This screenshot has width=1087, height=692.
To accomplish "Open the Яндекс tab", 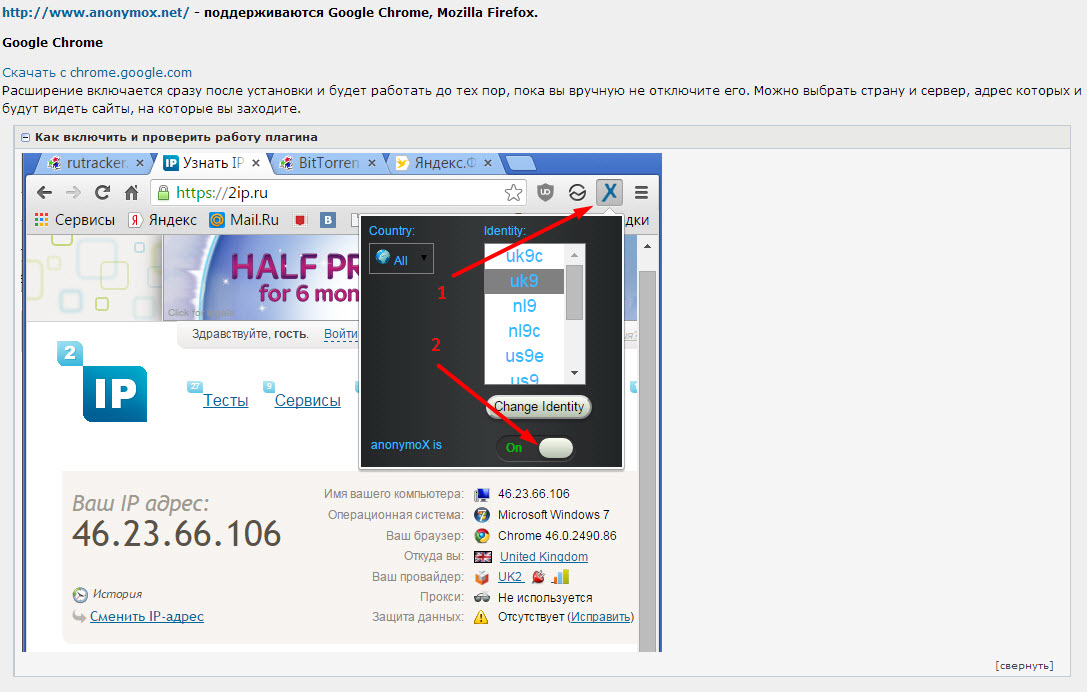I will pos(443,163).
